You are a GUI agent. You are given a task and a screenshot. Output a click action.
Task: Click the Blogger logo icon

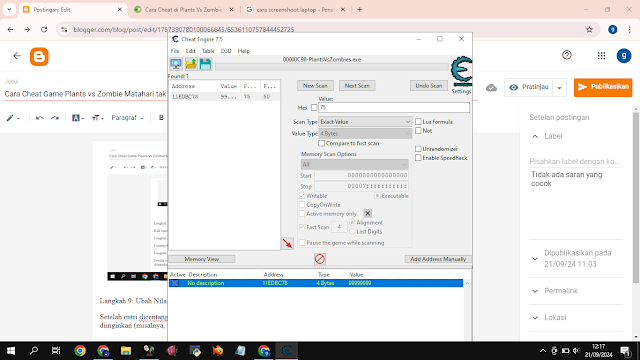click(39, 56)
